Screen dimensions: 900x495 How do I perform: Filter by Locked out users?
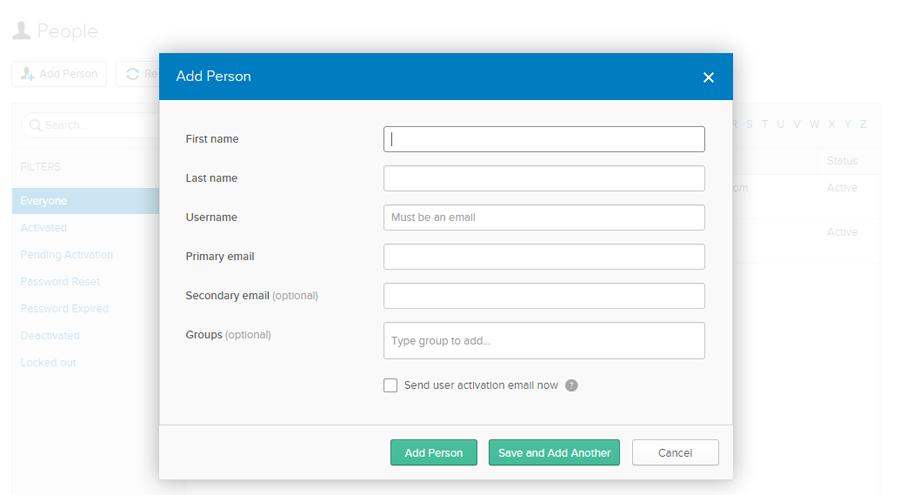pyautogui.click(x=48, y=363)
